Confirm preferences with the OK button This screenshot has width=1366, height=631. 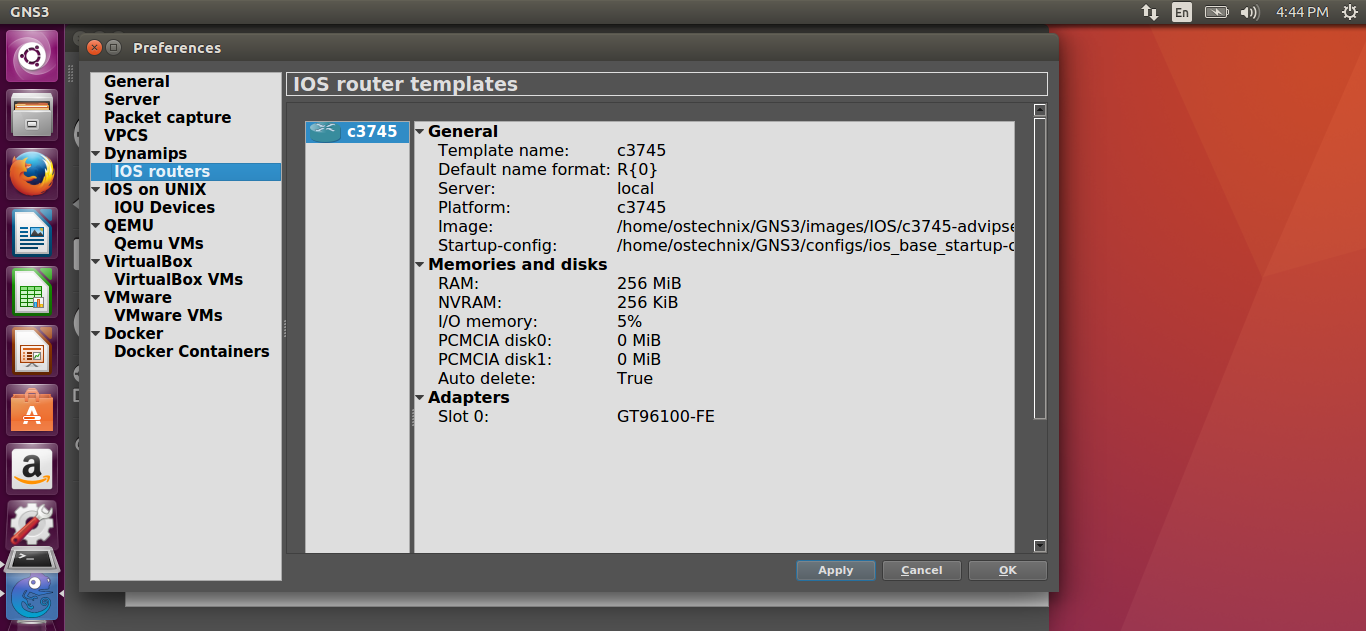click(1007, 570)
